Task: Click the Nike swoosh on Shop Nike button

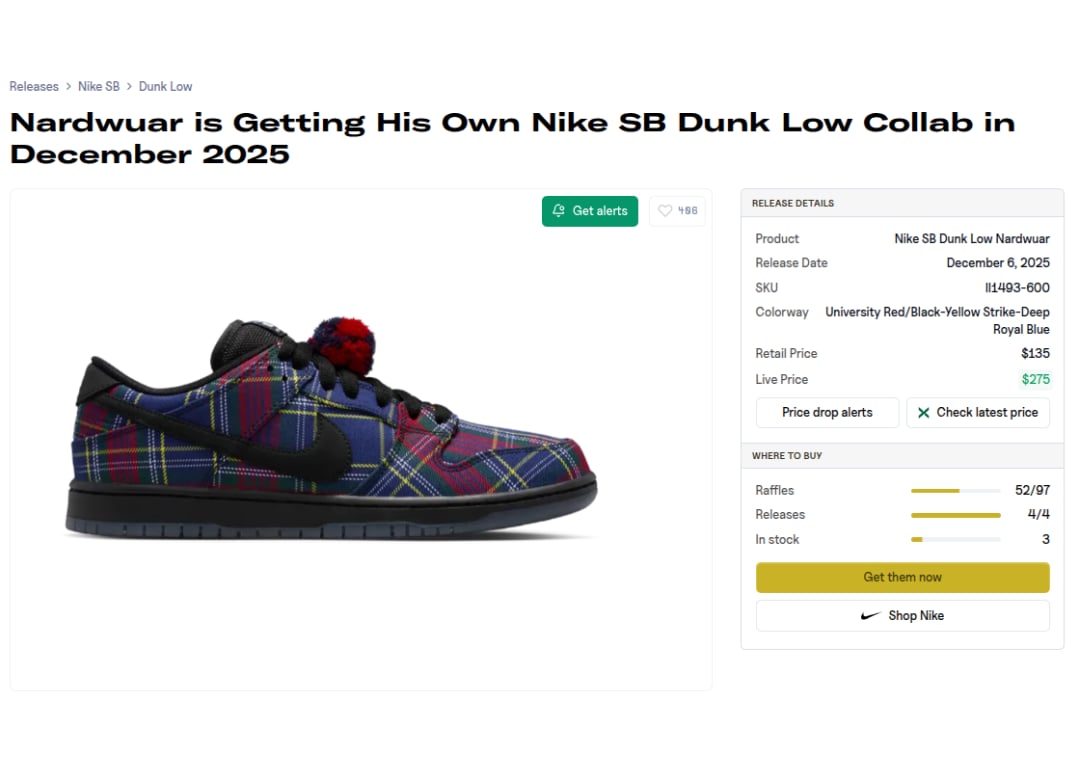Action: tap(870, 616)
